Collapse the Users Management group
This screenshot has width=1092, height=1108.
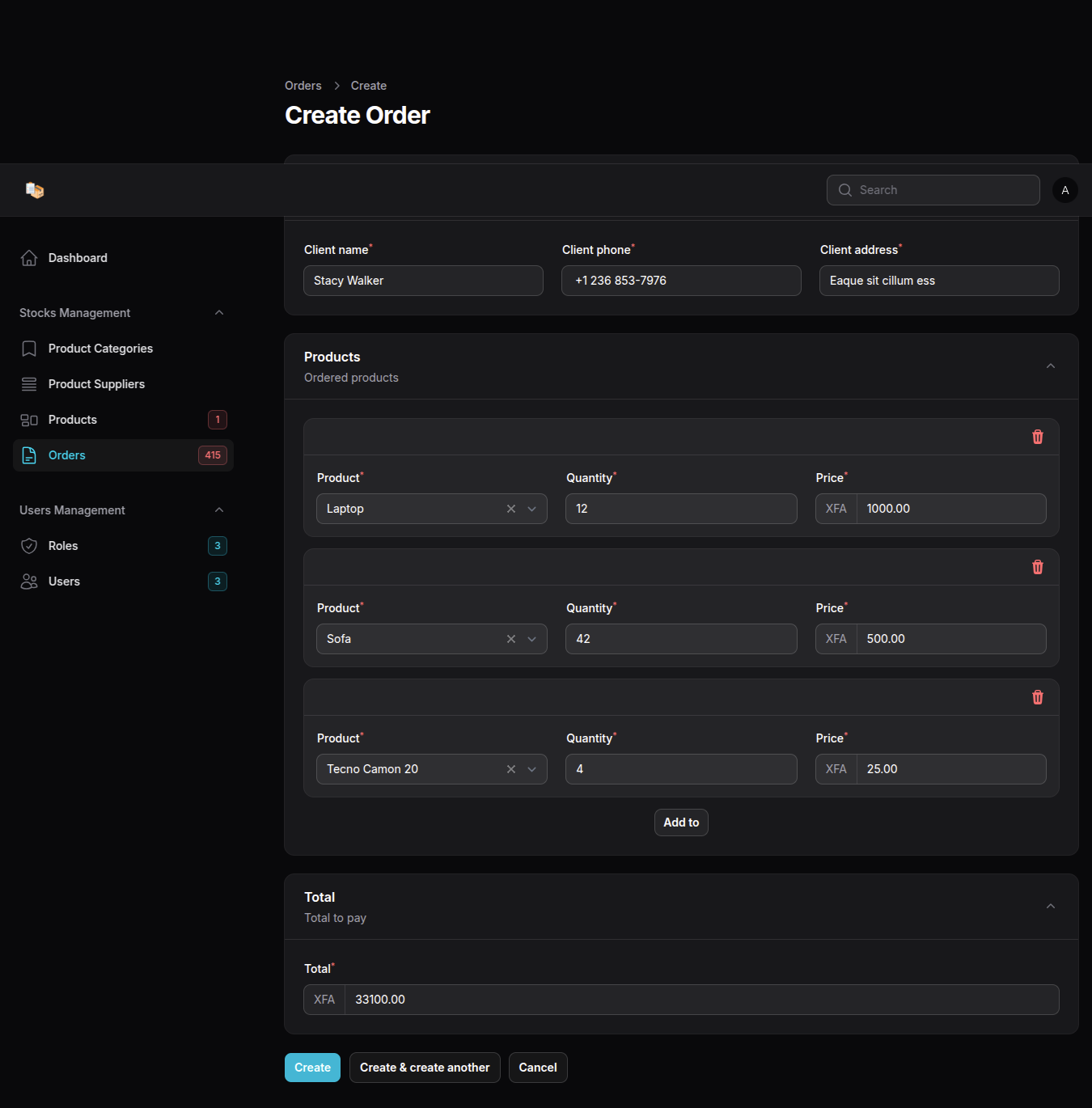(x=219, y=510)
